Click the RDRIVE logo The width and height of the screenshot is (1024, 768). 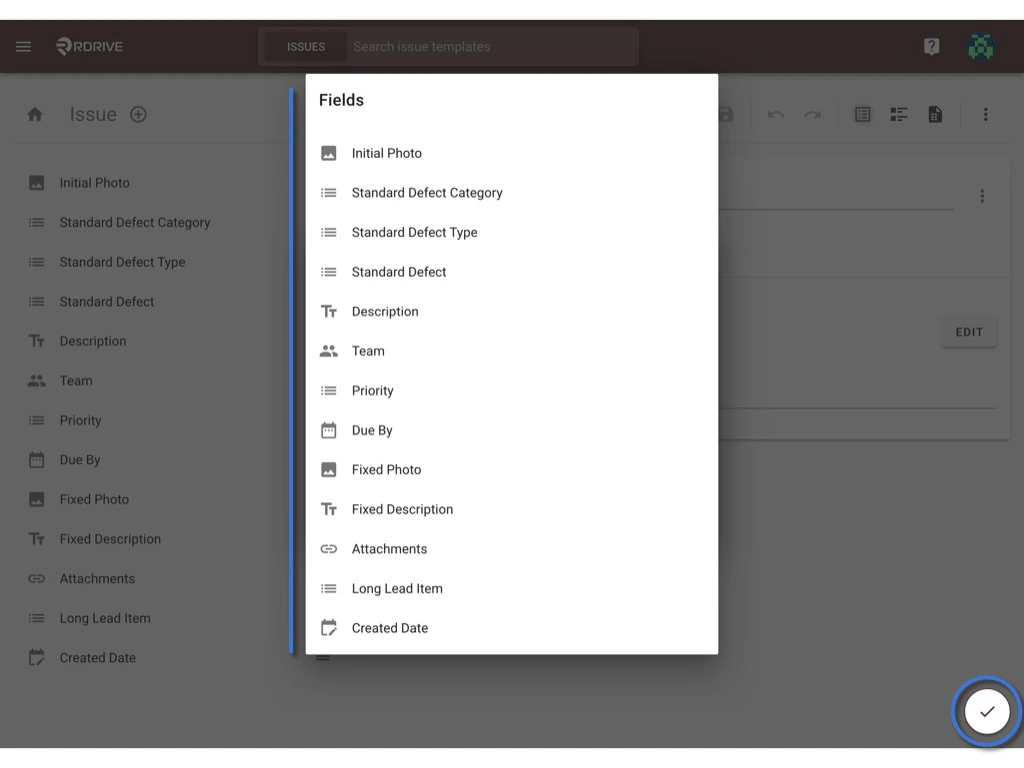(89, 46)
